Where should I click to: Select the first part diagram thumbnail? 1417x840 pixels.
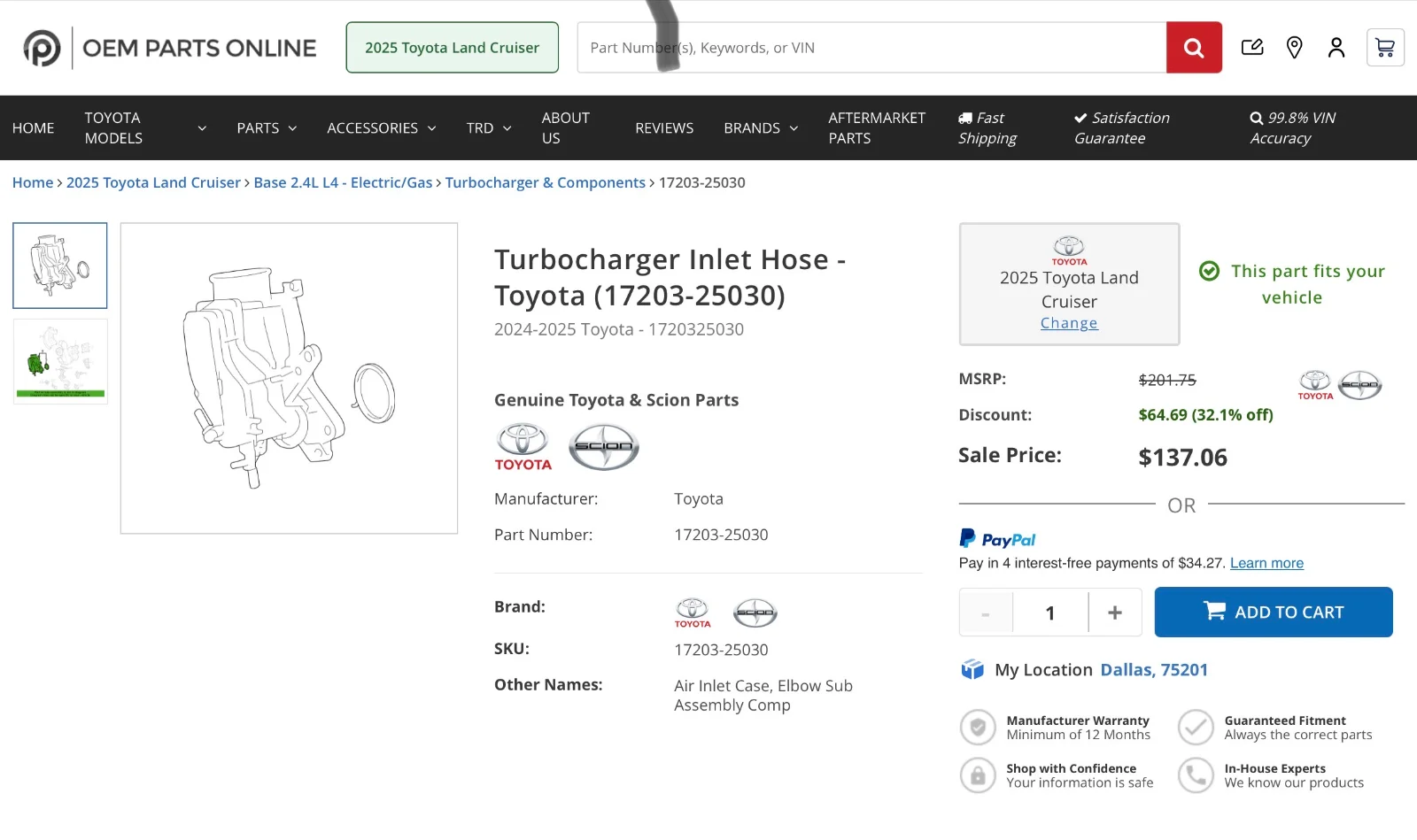(60, 266)
